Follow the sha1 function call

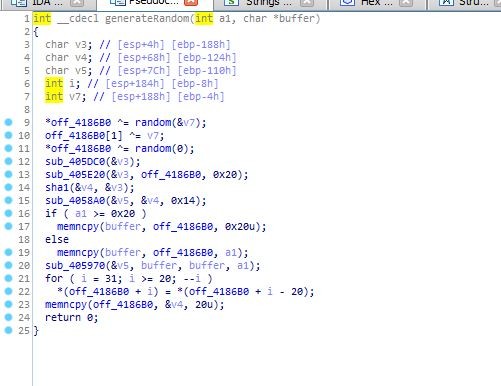point(57,187)
